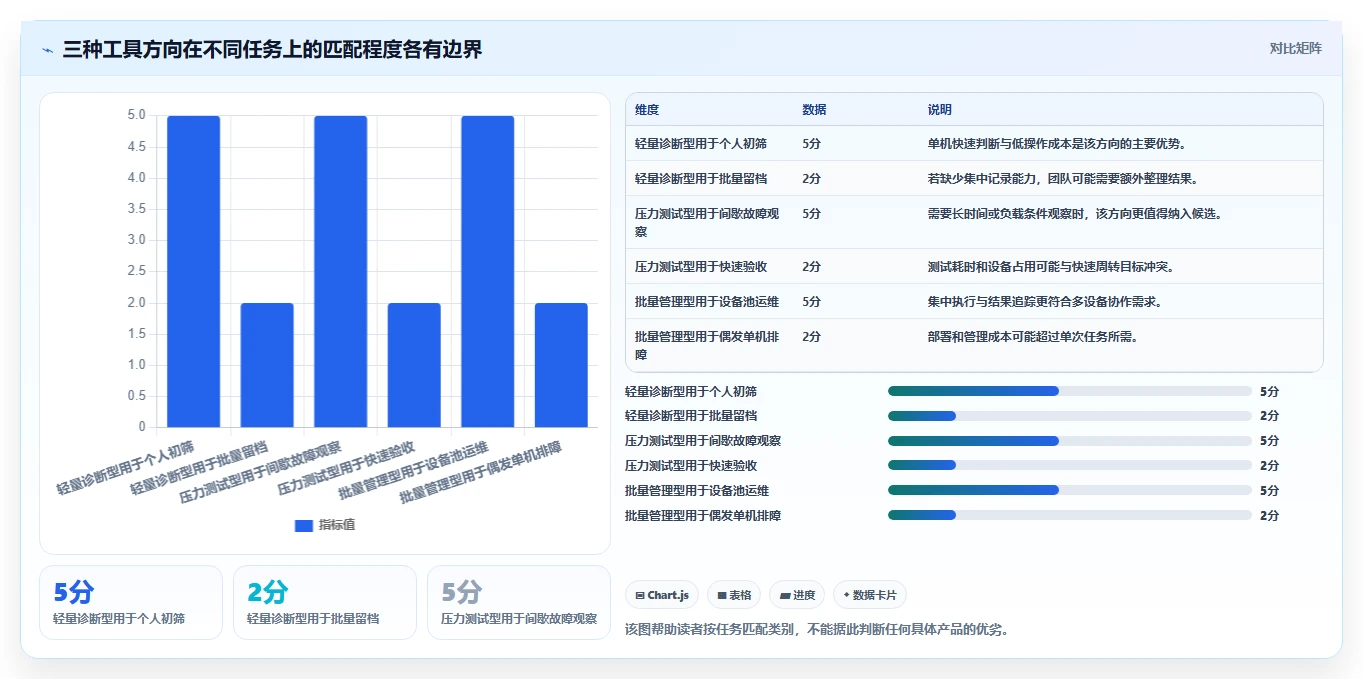1363x679 pixels.
Task: Click the progress bar for 轻量诊断型用于批量留档
Action: (1070, 416)
